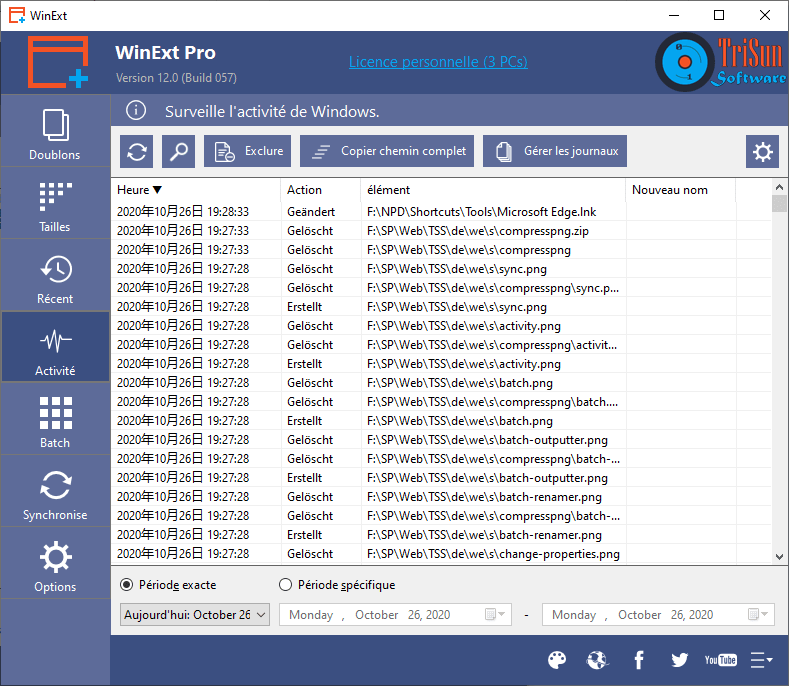Open the Aujourd'hui period dropdown

[195, 615]
